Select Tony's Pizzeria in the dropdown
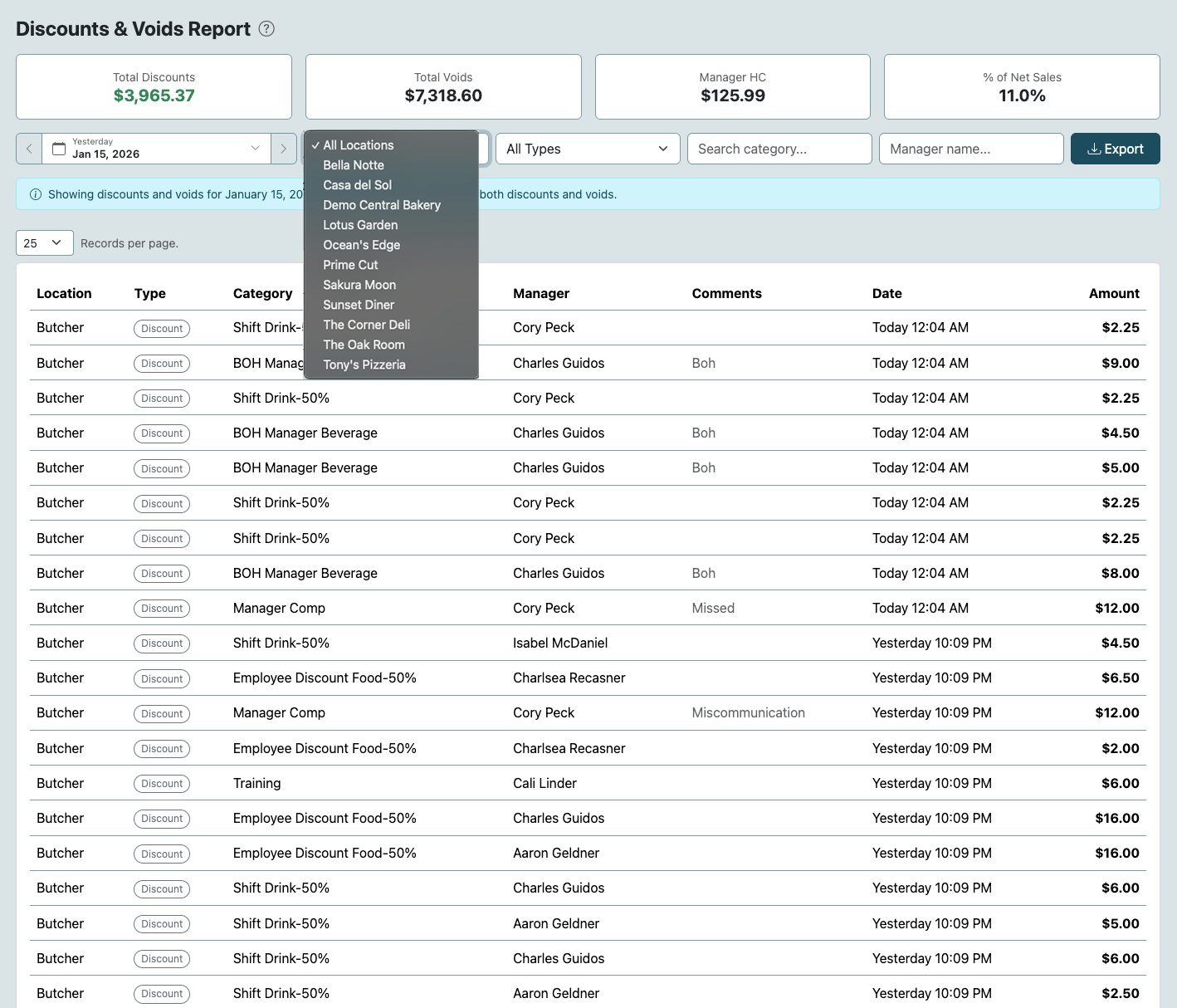The image size is (1177, 1008). tap(364, 365)
